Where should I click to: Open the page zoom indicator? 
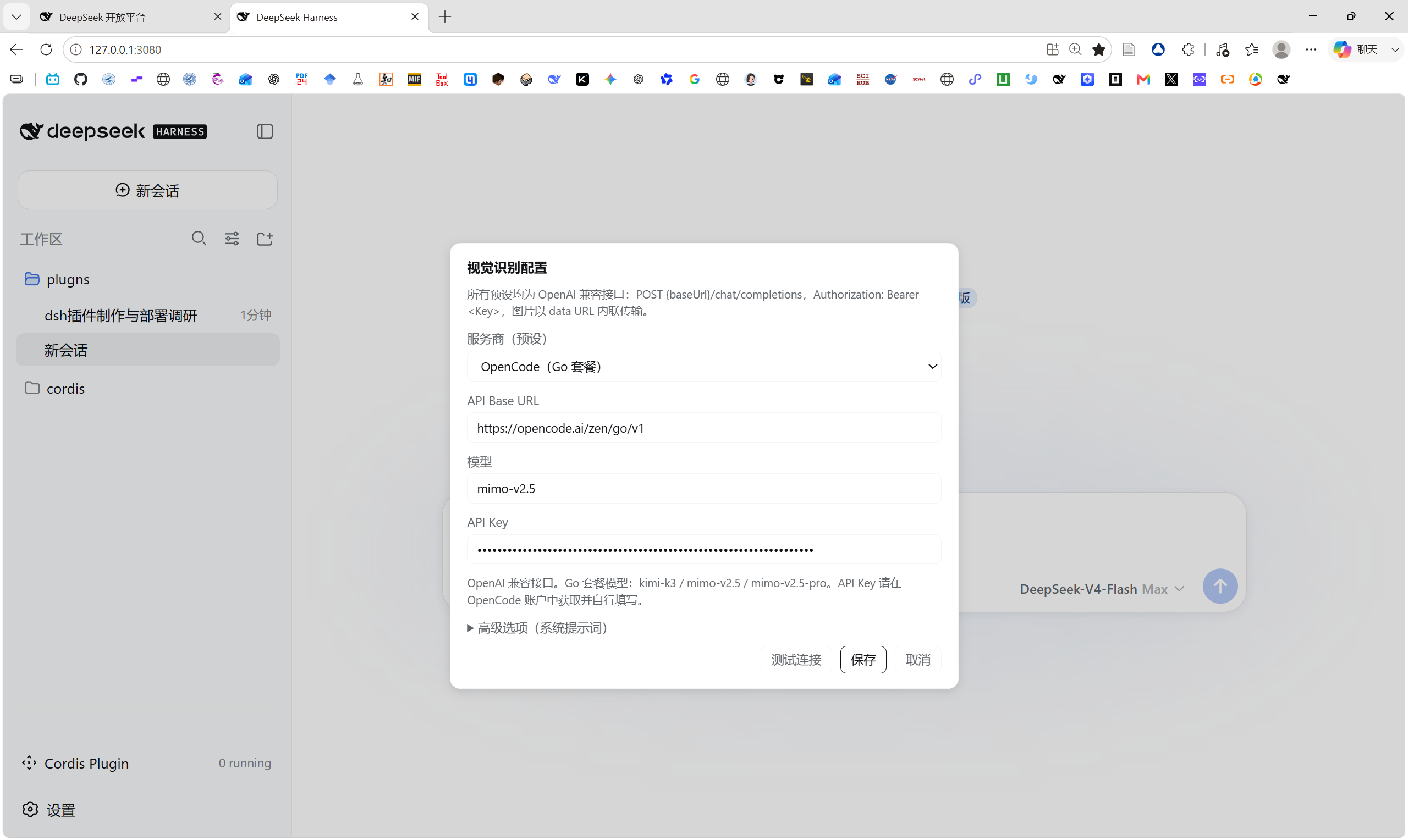click(x=1075, y=50)
